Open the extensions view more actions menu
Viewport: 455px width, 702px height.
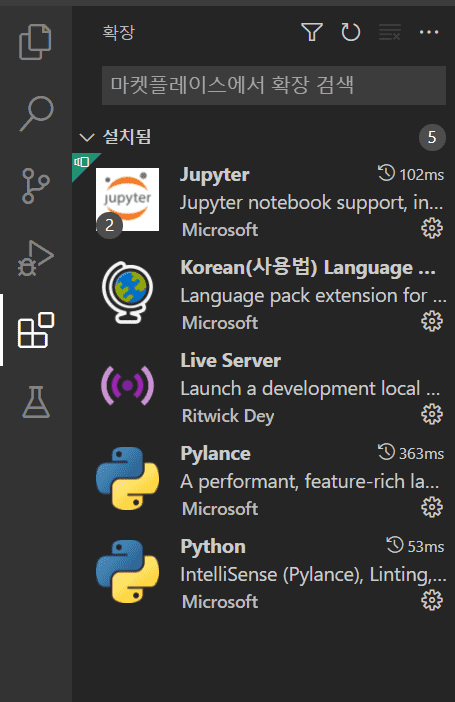click(x=429, y=32)
